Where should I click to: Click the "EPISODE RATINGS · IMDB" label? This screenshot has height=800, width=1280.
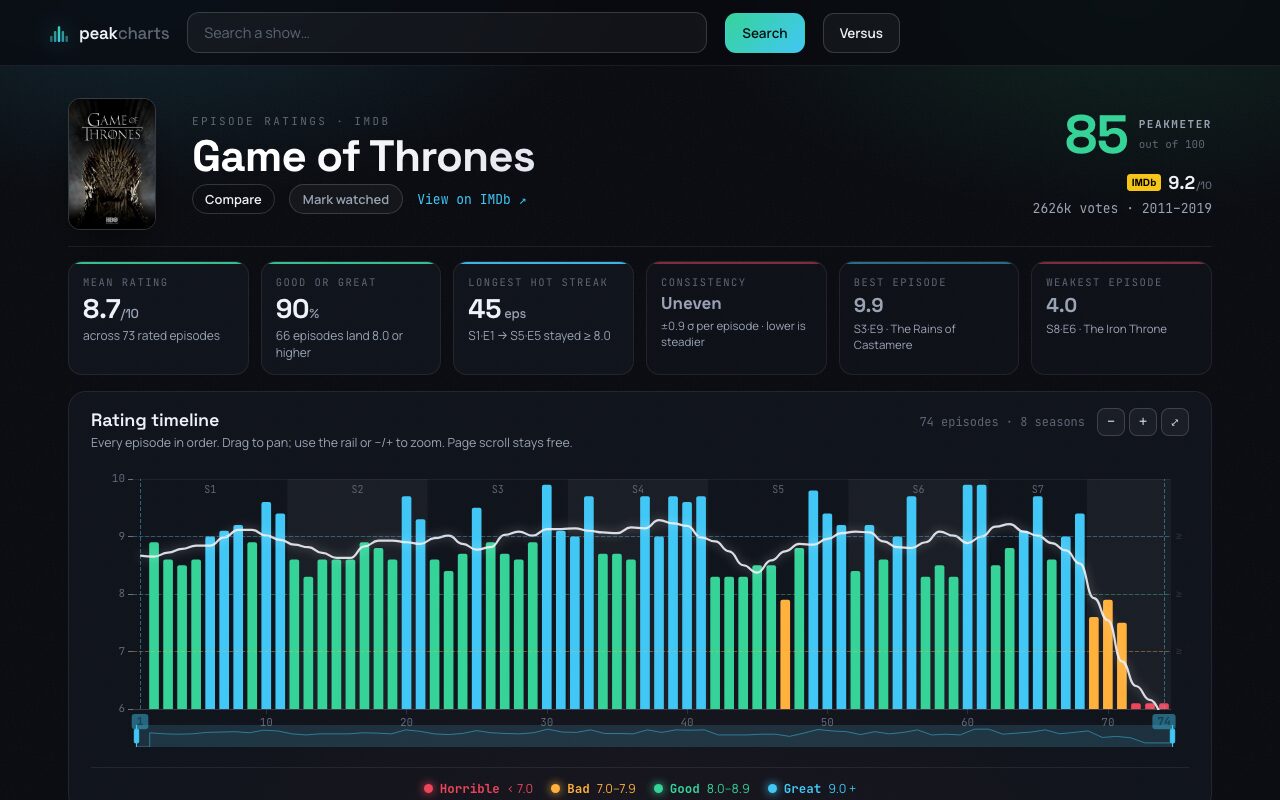[x=290, y=121]
